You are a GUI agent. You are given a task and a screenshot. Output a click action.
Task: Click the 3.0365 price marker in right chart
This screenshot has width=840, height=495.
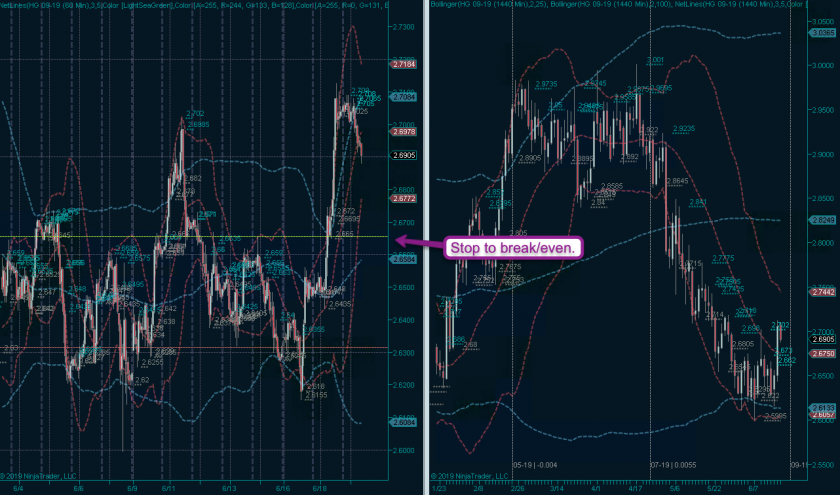point(823,33)
